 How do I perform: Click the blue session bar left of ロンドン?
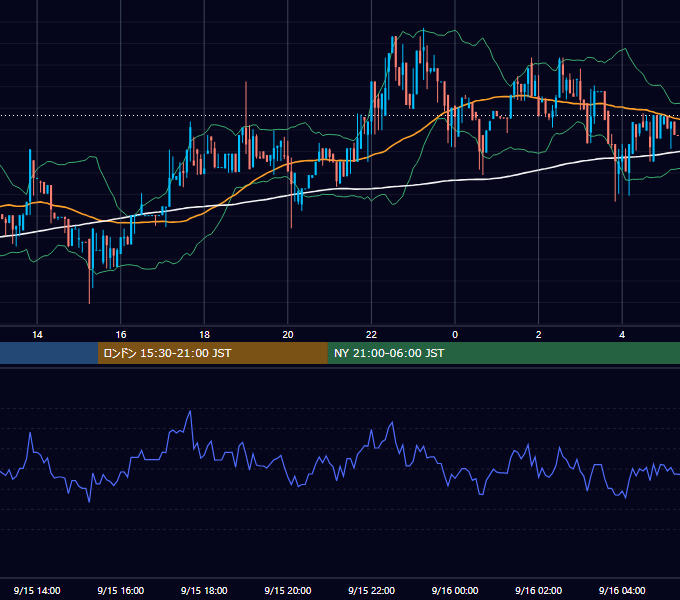pos(49,353)
